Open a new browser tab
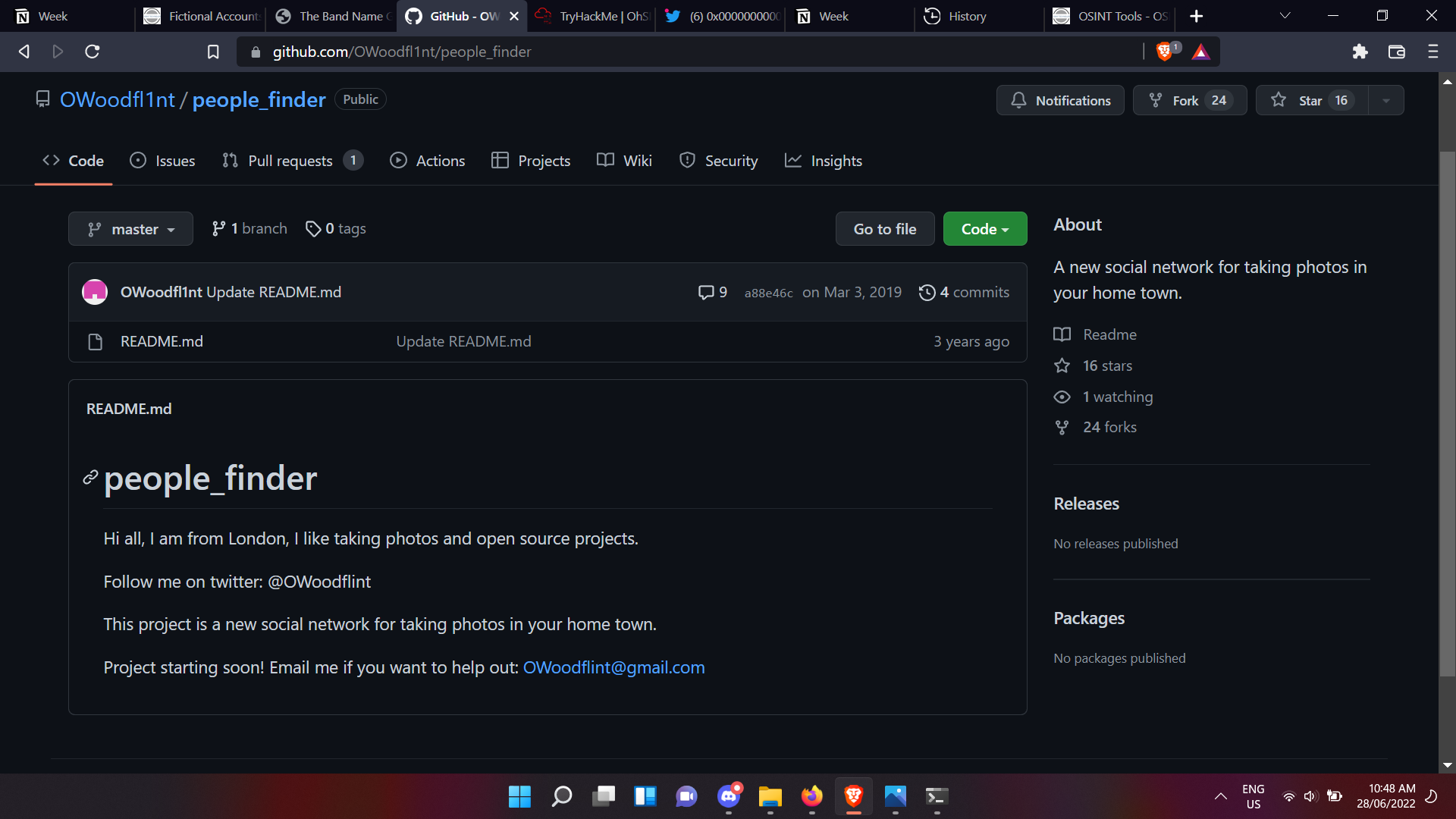The width and height of the screenshot is (1456, 819). [x=1197, y=16]
